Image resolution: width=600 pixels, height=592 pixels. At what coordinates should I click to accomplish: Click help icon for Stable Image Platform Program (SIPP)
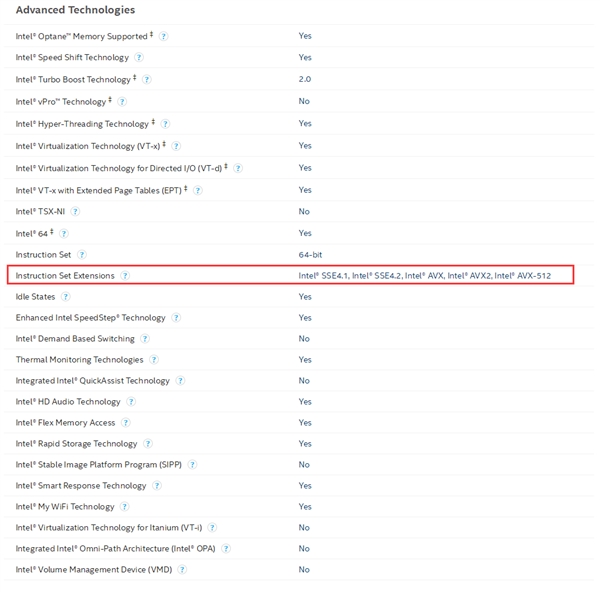[x=192, y=465]
